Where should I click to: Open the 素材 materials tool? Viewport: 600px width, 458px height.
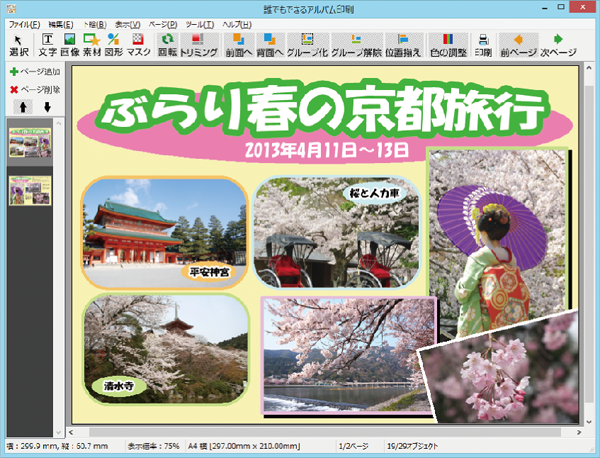[x=92, y=44]
